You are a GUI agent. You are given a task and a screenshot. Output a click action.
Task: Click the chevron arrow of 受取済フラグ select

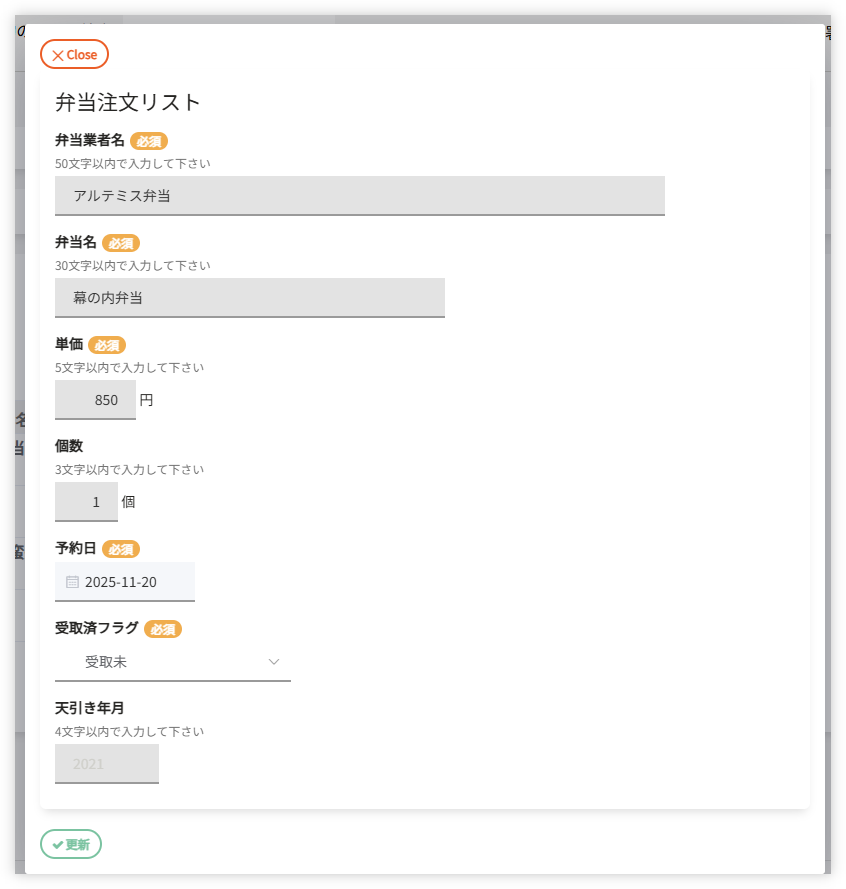pyautogui.click(x=274, y=662)
